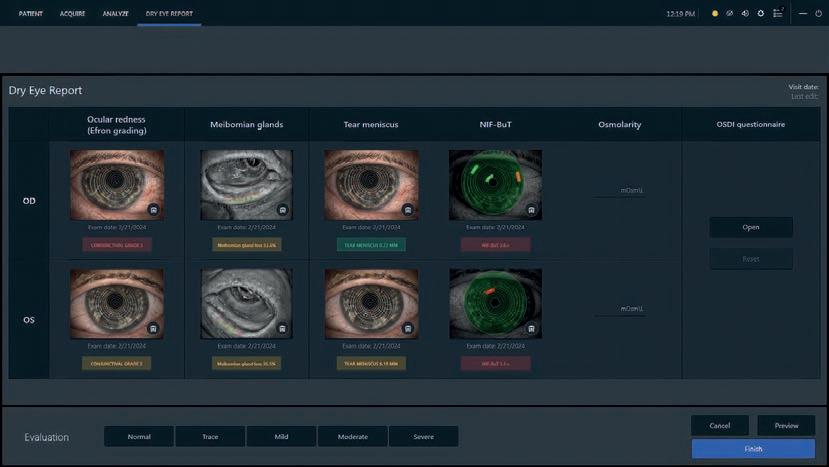The height and width of the screenshot is (467, 829).
Task: Open the task list icon with badge
Action: [x=778, y=13]
